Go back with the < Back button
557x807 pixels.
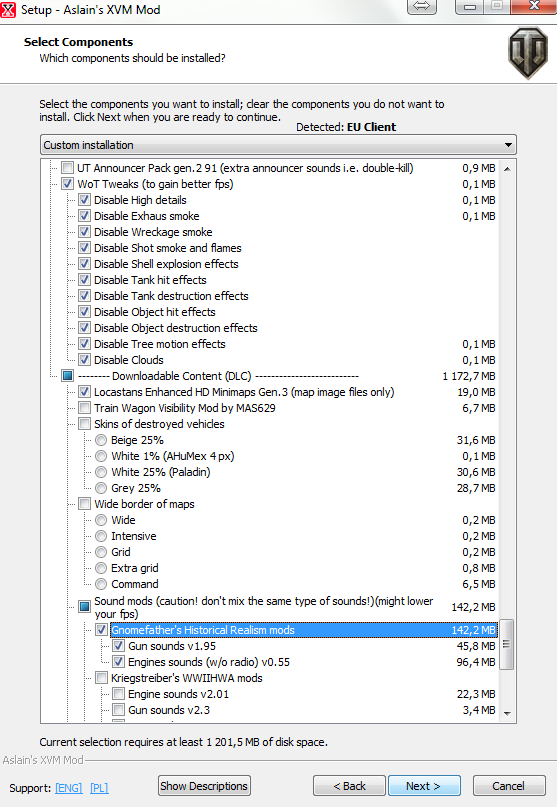click(x=349, y=786)
